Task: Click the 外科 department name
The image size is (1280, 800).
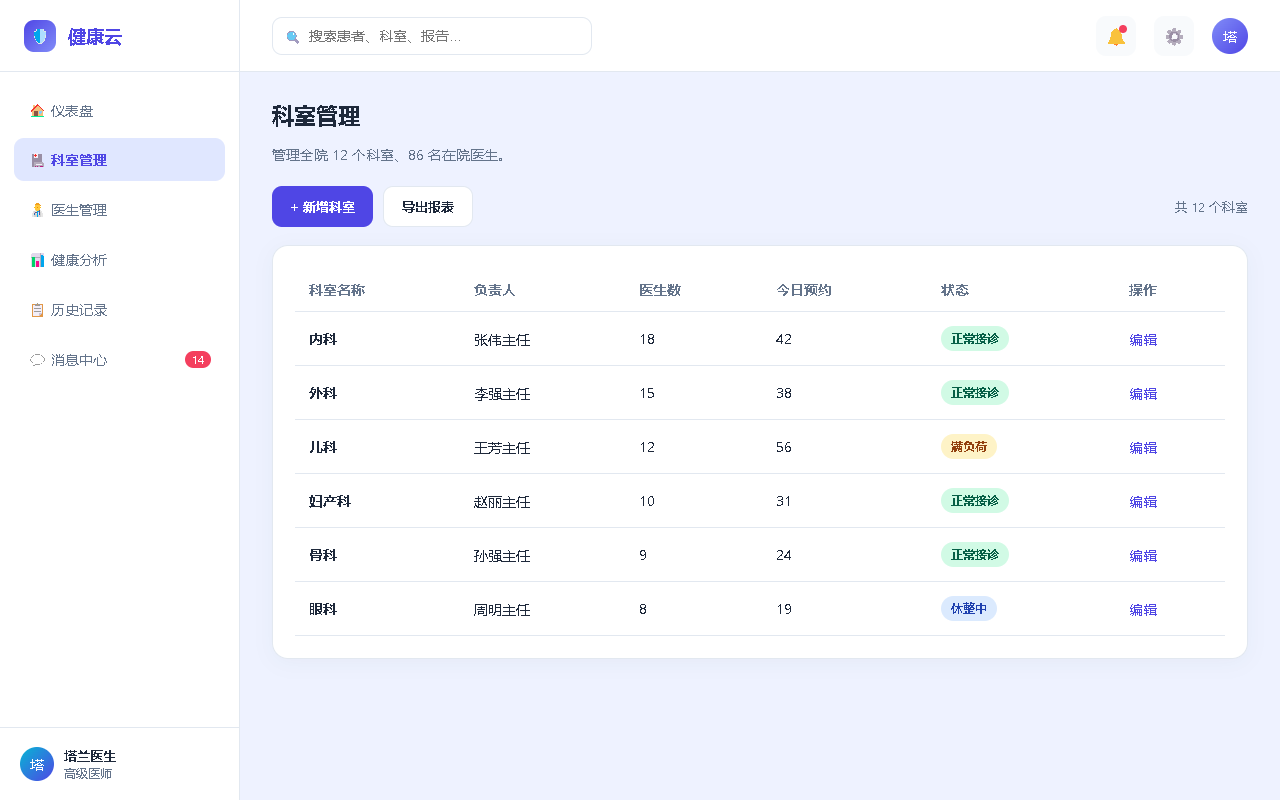Action: pos(323,394)
